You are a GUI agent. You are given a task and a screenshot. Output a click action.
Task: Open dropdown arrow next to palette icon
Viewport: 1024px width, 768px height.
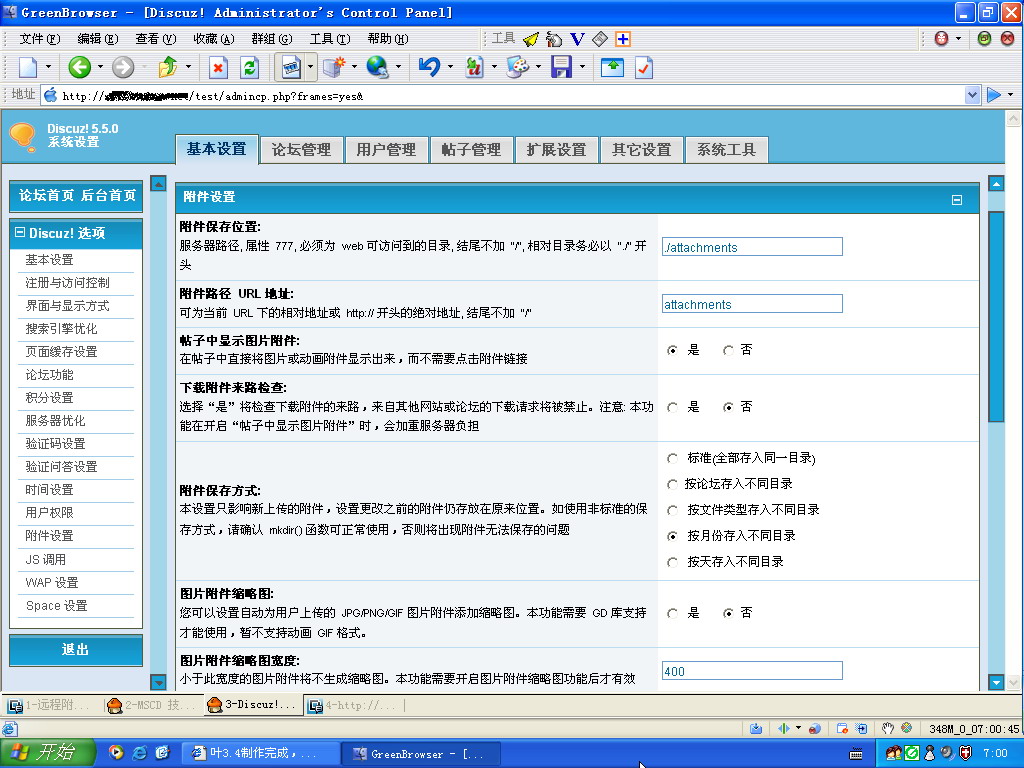538,67
